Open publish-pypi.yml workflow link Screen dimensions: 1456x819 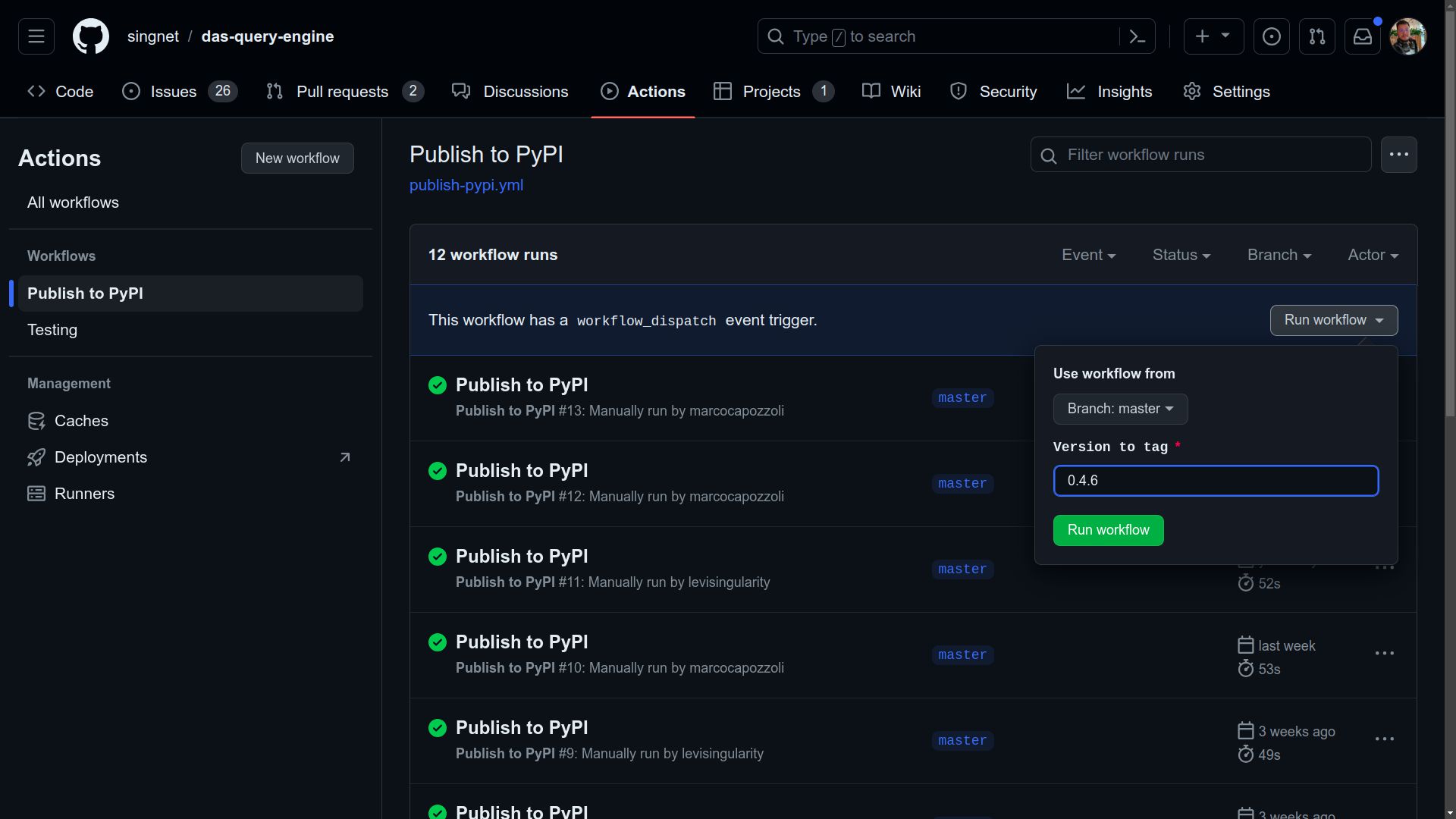(466, 184)
